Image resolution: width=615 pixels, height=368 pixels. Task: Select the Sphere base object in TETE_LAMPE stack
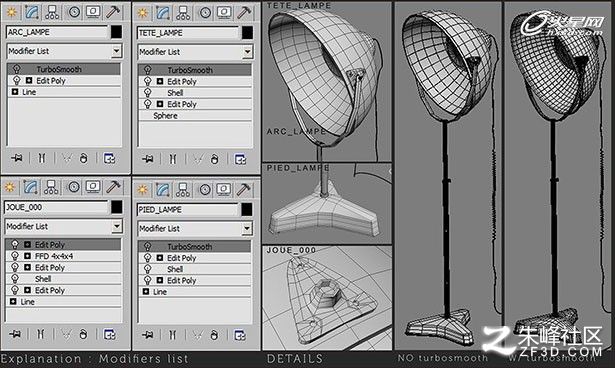point(195,116)
